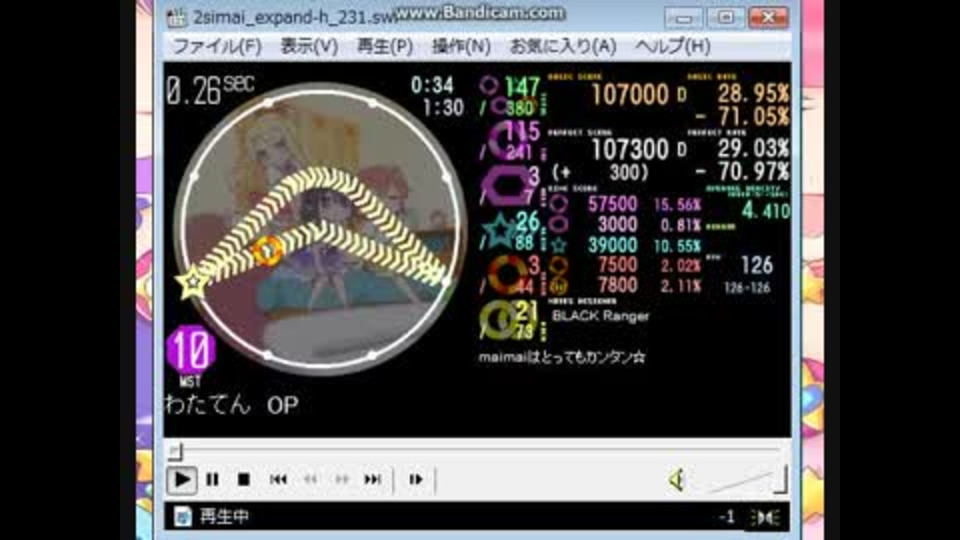Open the 再生(P) menu

pyautogui.click(x=384, y=47)
